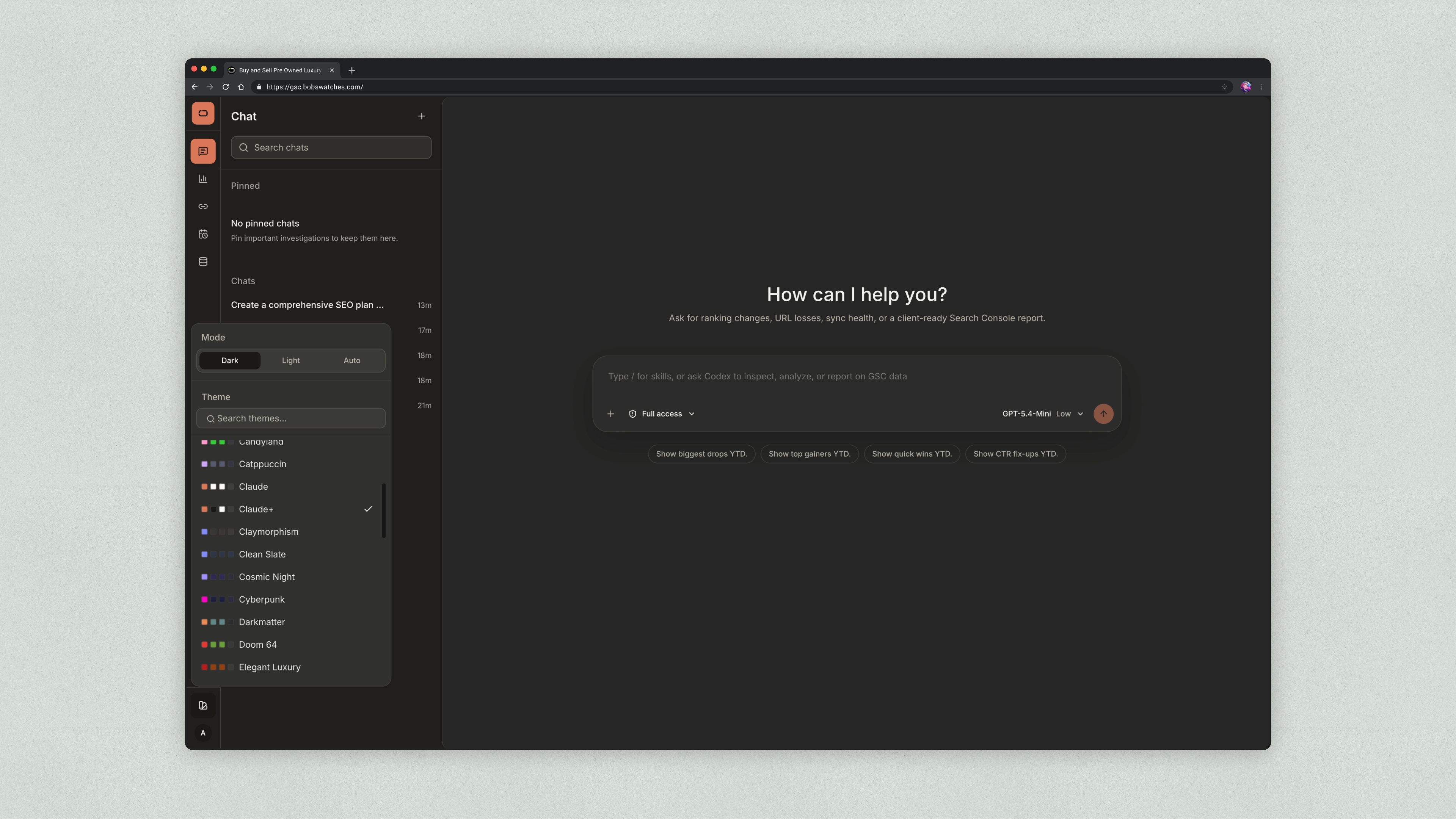Bookmark page with star icon
This screenshot has width=1456, height=819.
pyautogui.click(x=1224, y=87)
